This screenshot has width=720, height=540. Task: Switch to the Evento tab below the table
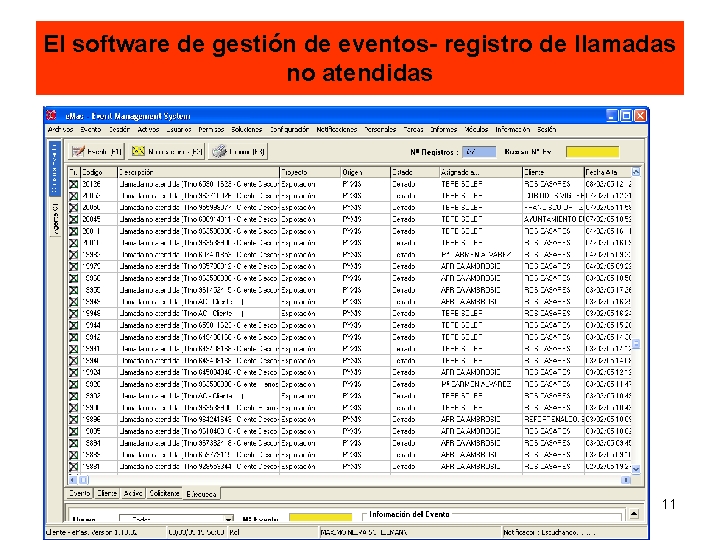[x=79, y=493]
